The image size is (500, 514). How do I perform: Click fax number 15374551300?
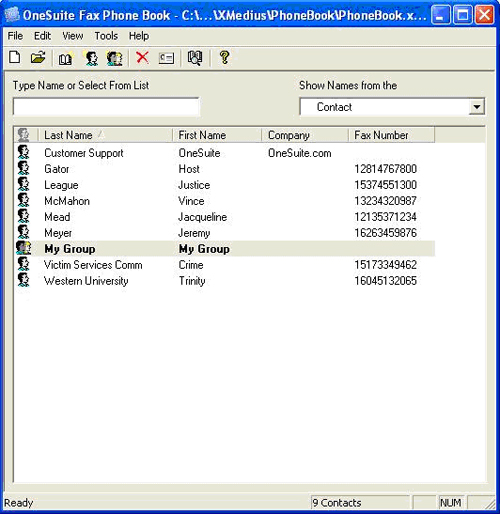click(386, 185)
